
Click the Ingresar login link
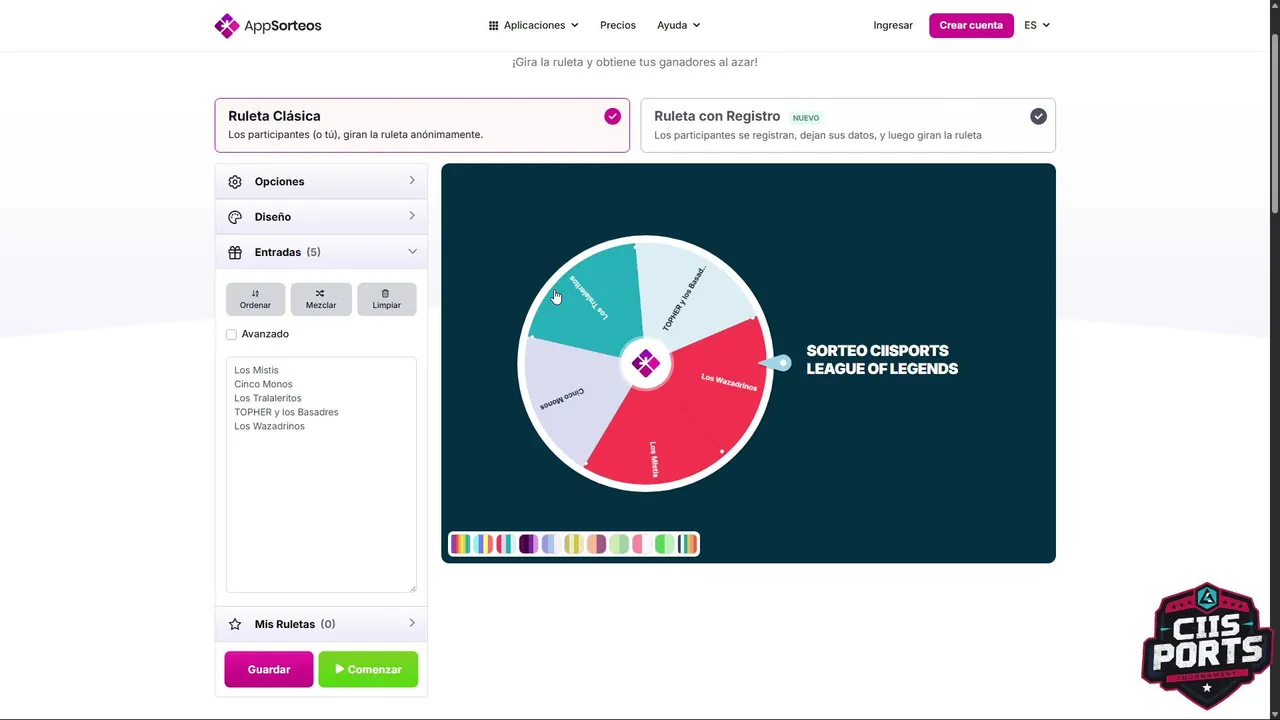(x=893, y=25)
